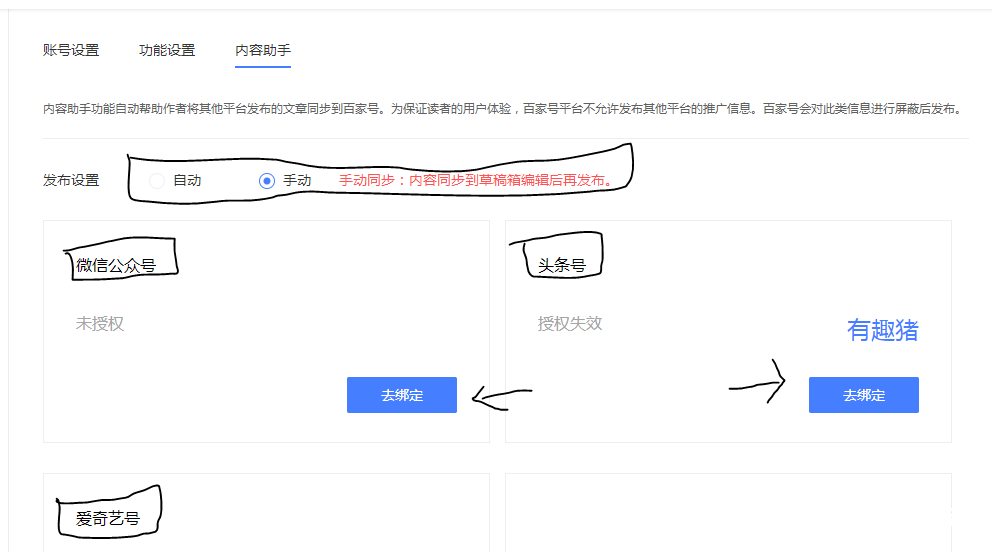
Task: Click the 微信公众号 card title
Action: (116, 266)
